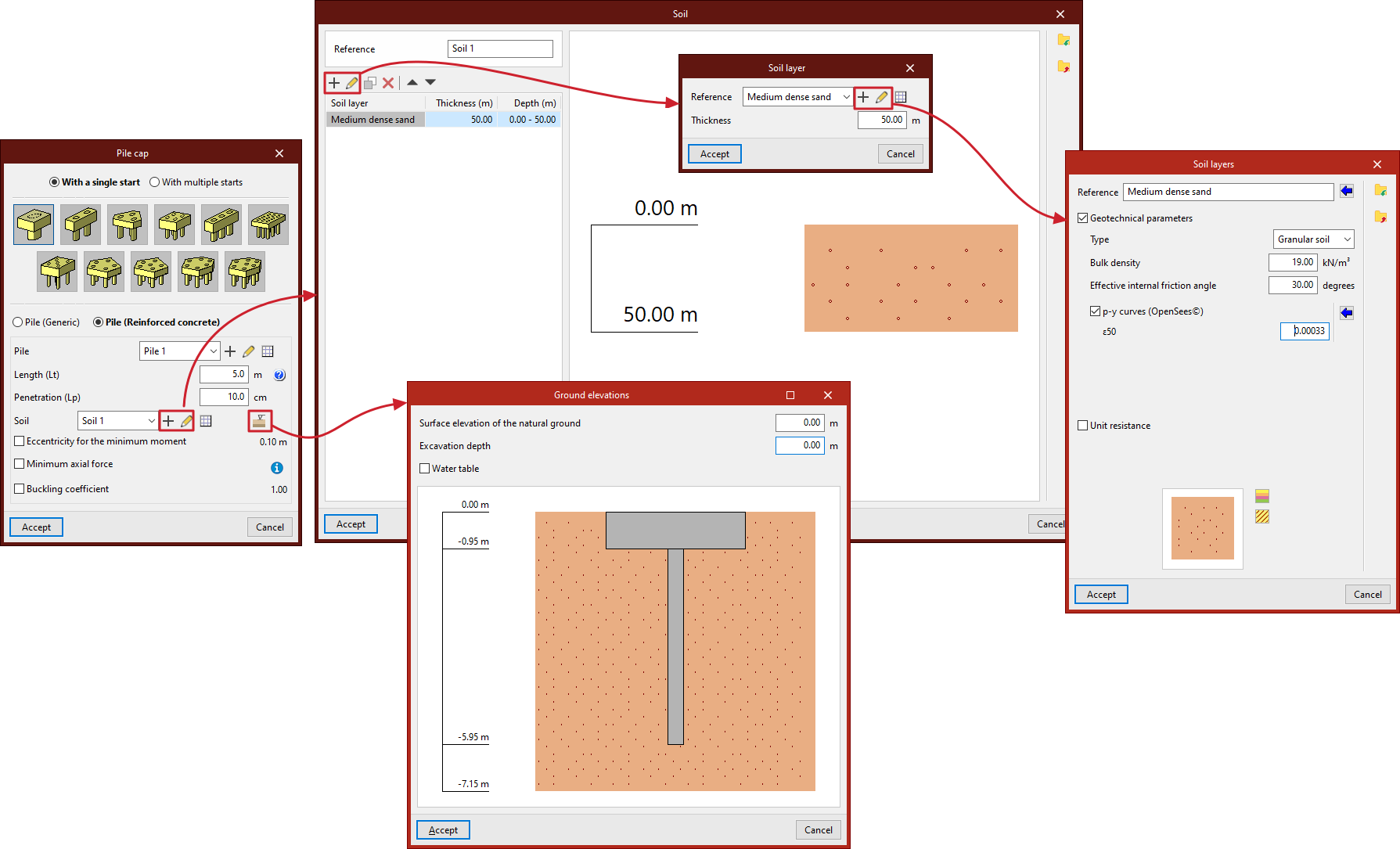The image size is (1400, 849).
Task: Click the layer colour swatch icon in Soil layers
Action: [1262, 496]
